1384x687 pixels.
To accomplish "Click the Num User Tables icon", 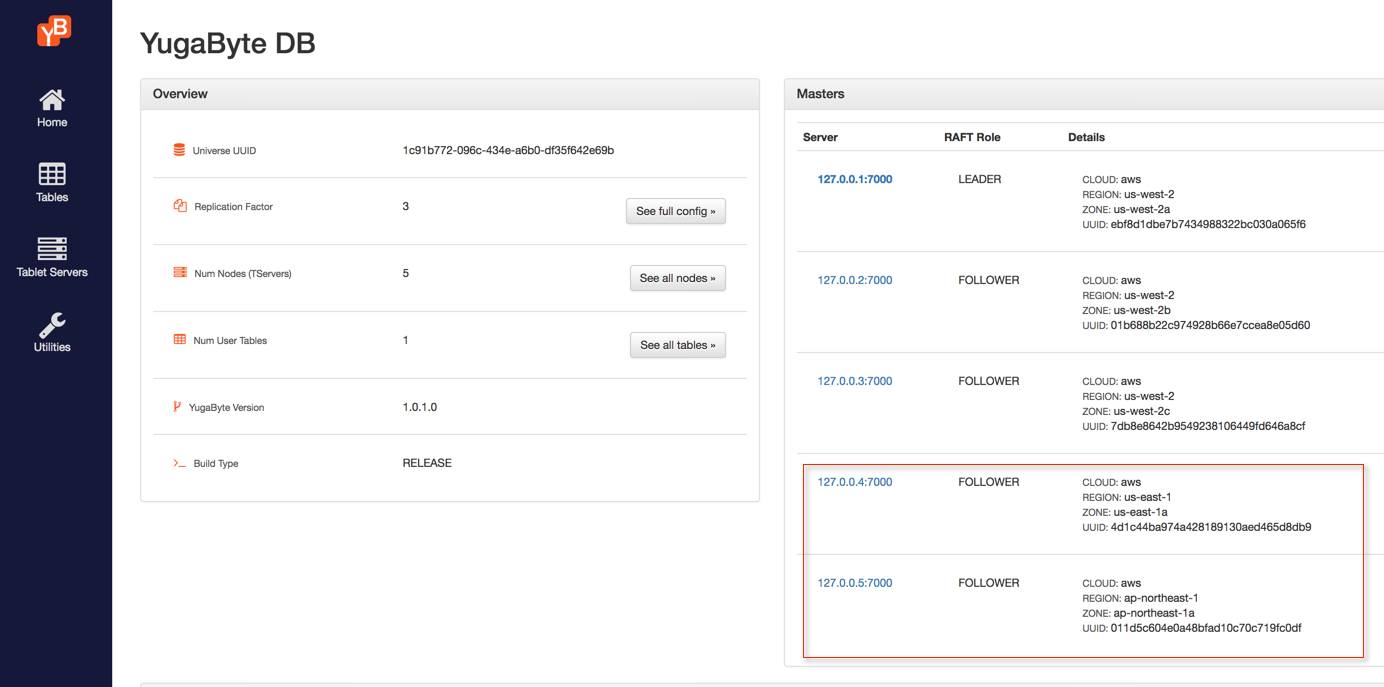I will tap(180, 340).
